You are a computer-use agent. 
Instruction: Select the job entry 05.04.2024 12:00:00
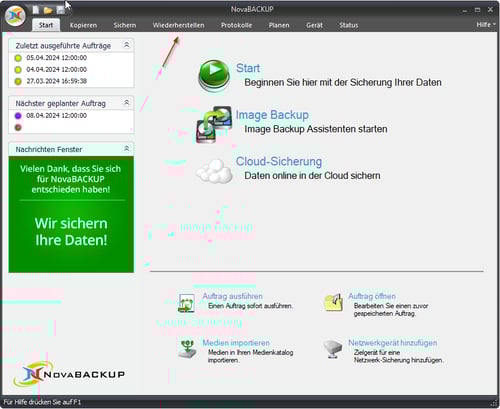pos(57,58)
